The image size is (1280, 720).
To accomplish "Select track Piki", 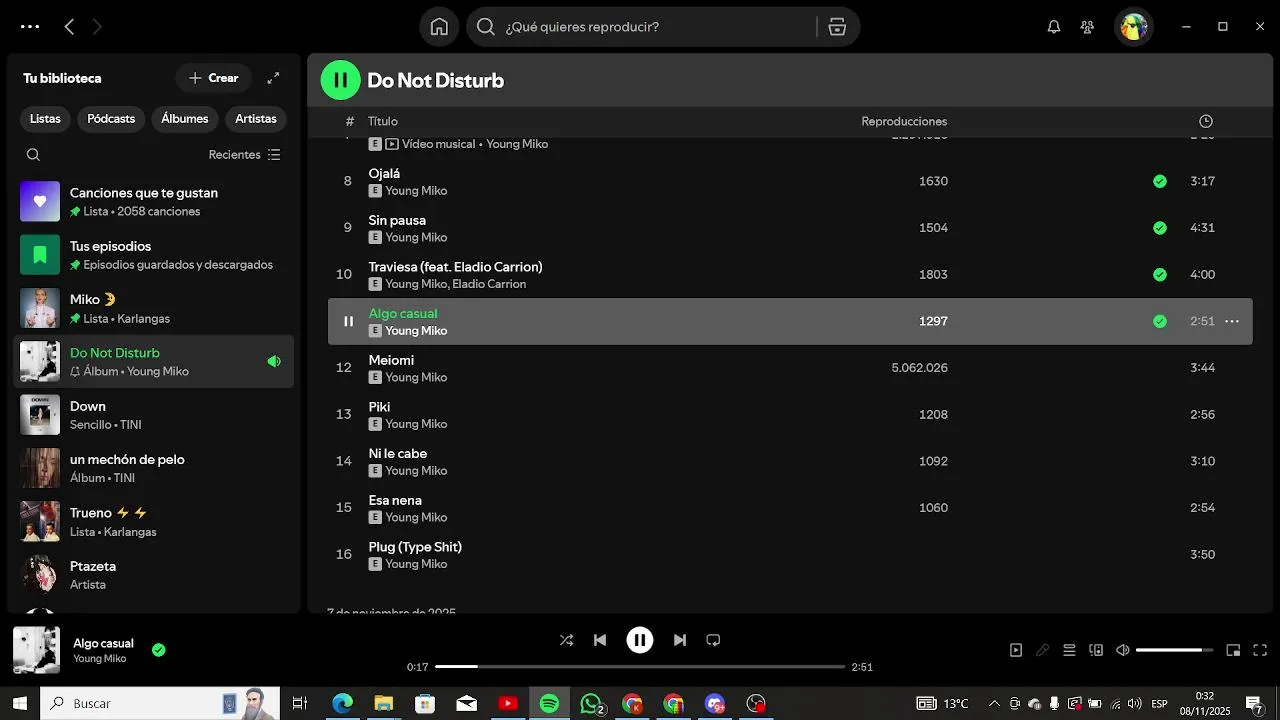I will pos(790,414).
